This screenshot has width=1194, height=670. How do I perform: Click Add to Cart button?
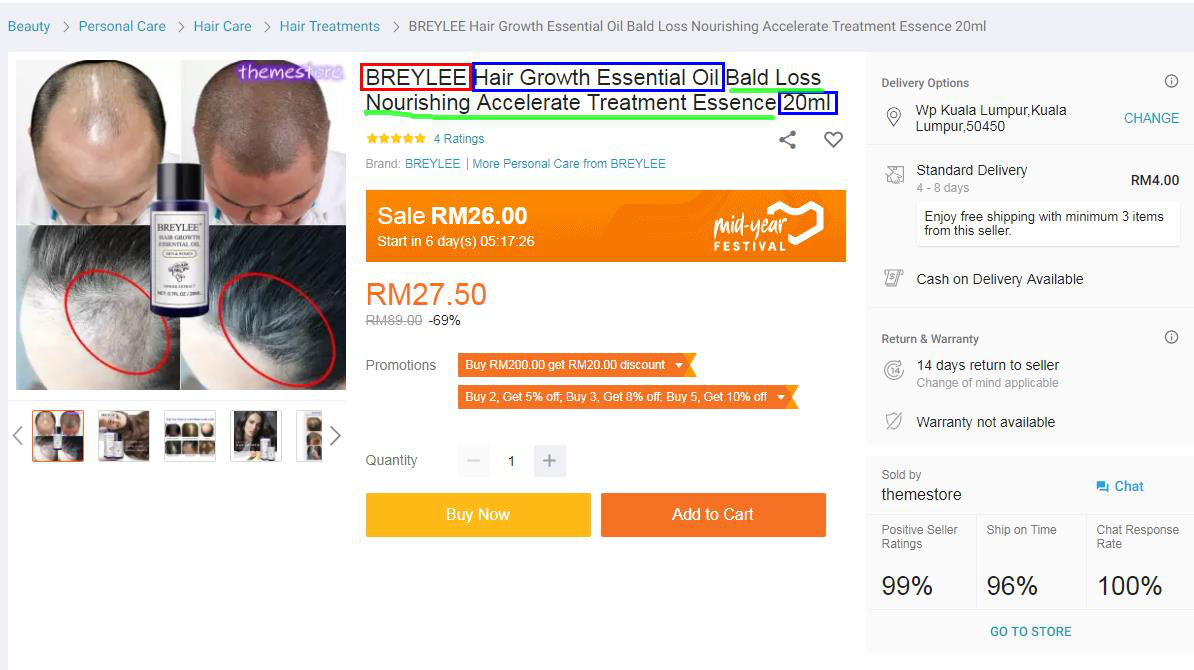point(713,515)
